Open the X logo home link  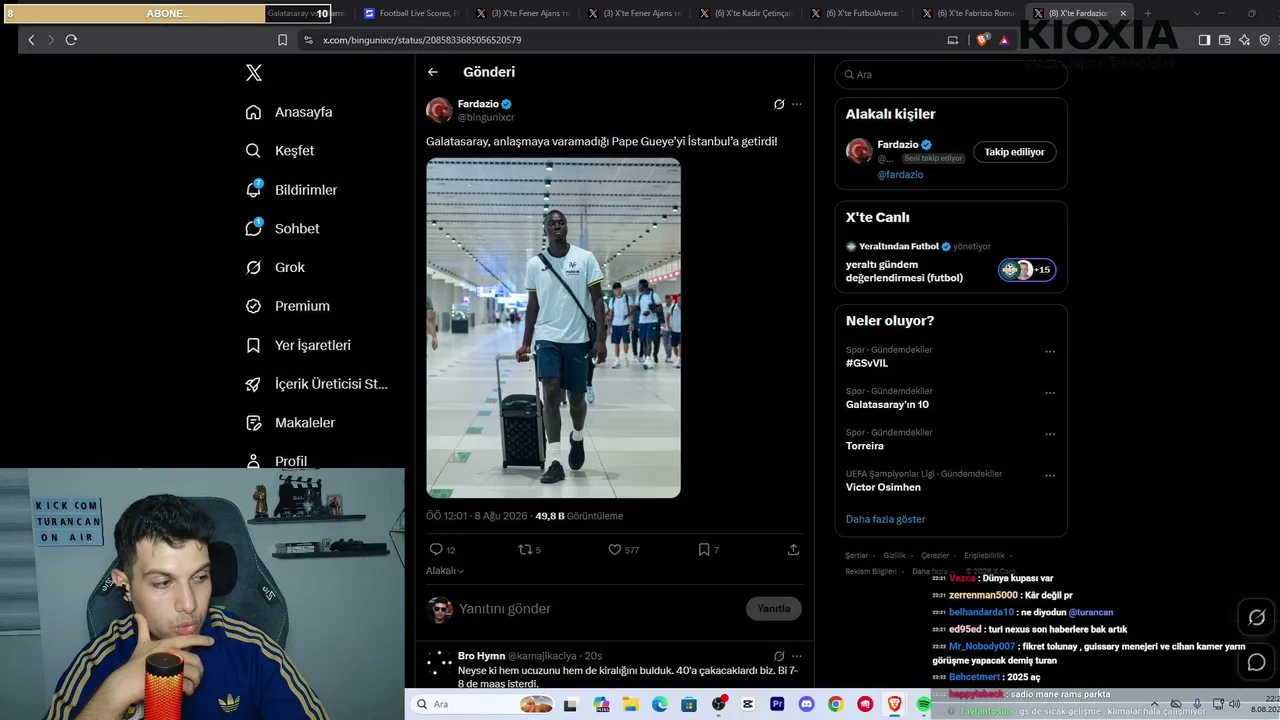[254, 73]
